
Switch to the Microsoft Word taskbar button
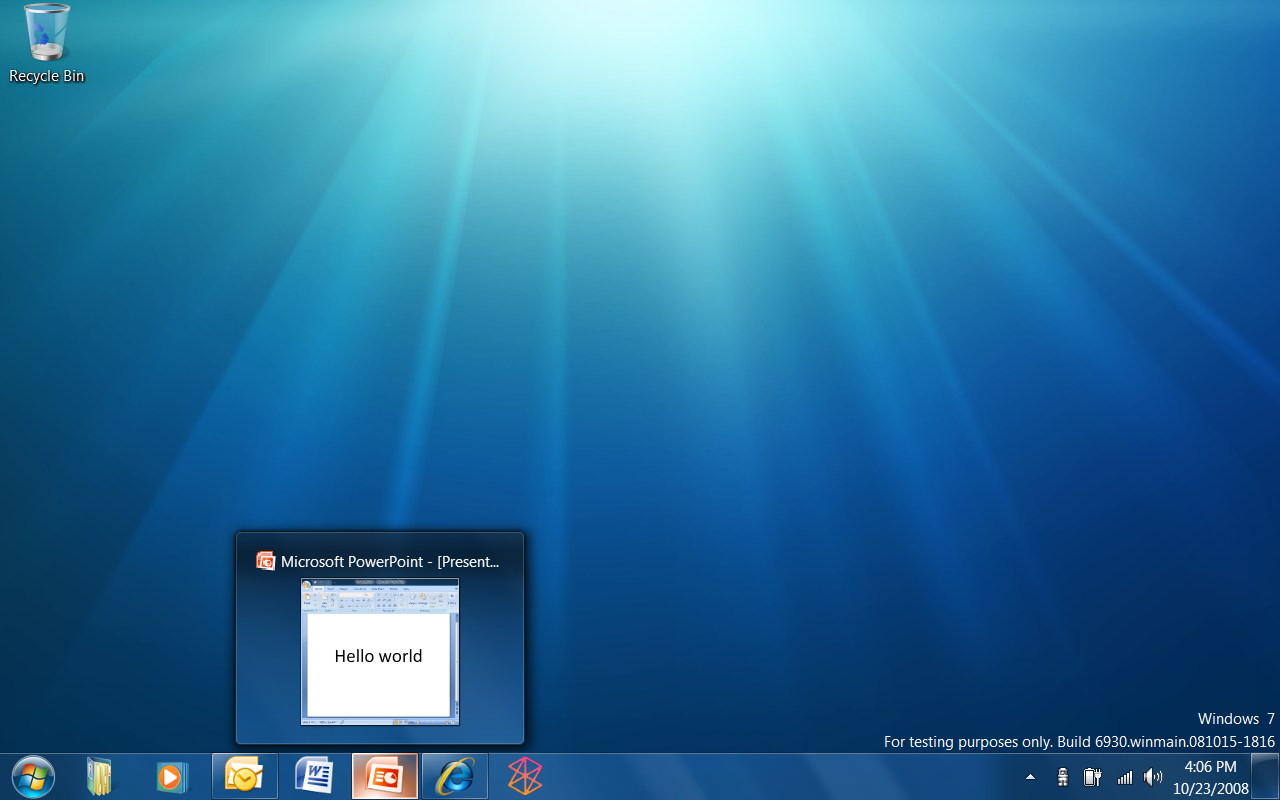315,776
